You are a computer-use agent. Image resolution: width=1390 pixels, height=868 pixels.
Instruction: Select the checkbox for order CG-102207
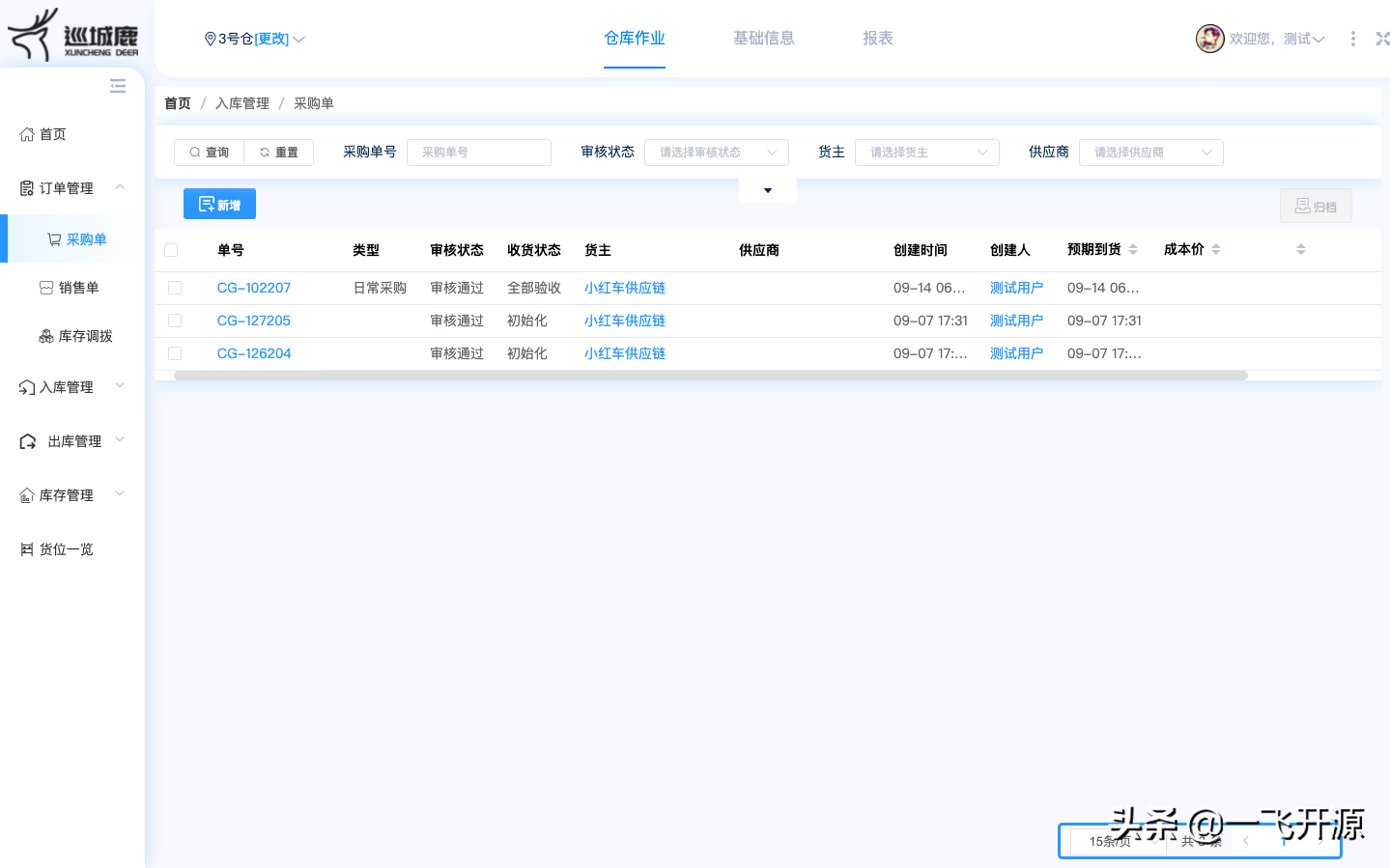(x=174, y=287)
